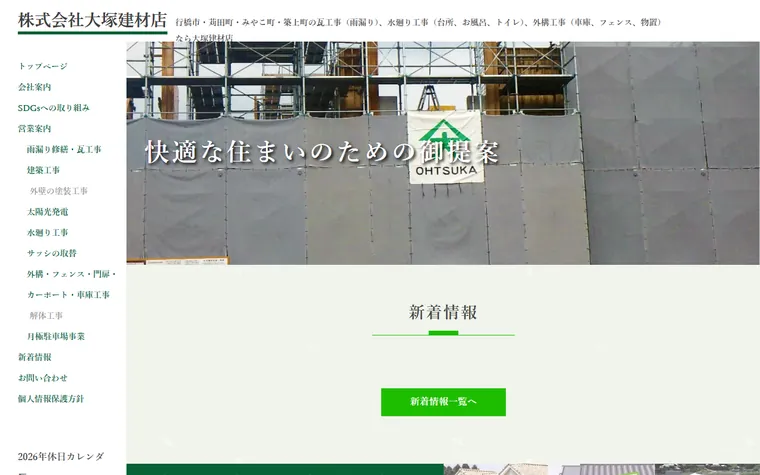This screenshot has height=475, width=760.
Task: Click the 新着情報 section heading
Action: click(x=443, y=313)
